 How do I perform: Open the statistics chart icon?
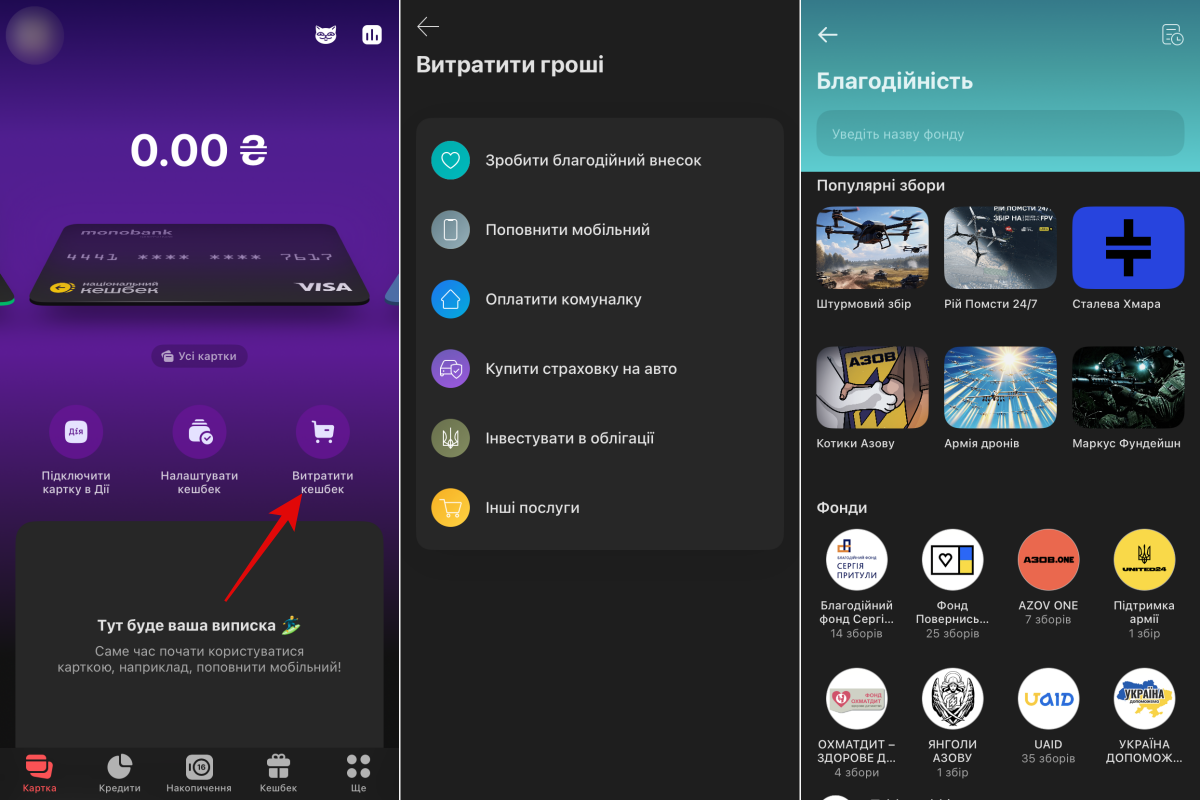click(372, 35)
